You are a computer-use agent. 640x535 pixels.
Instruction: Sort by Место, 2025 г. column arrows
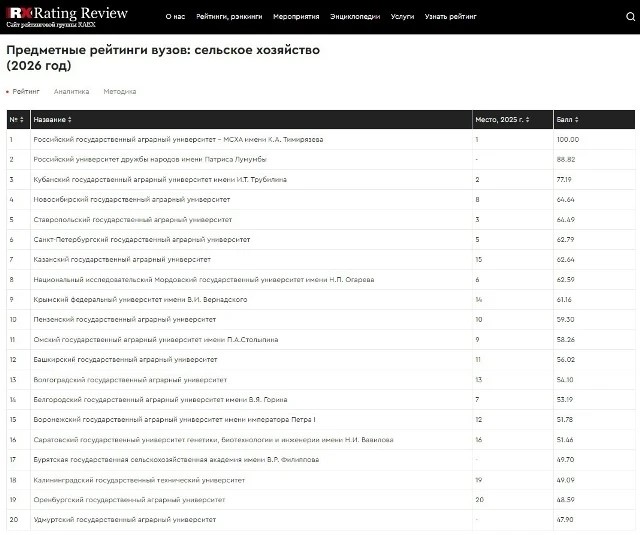527,120
